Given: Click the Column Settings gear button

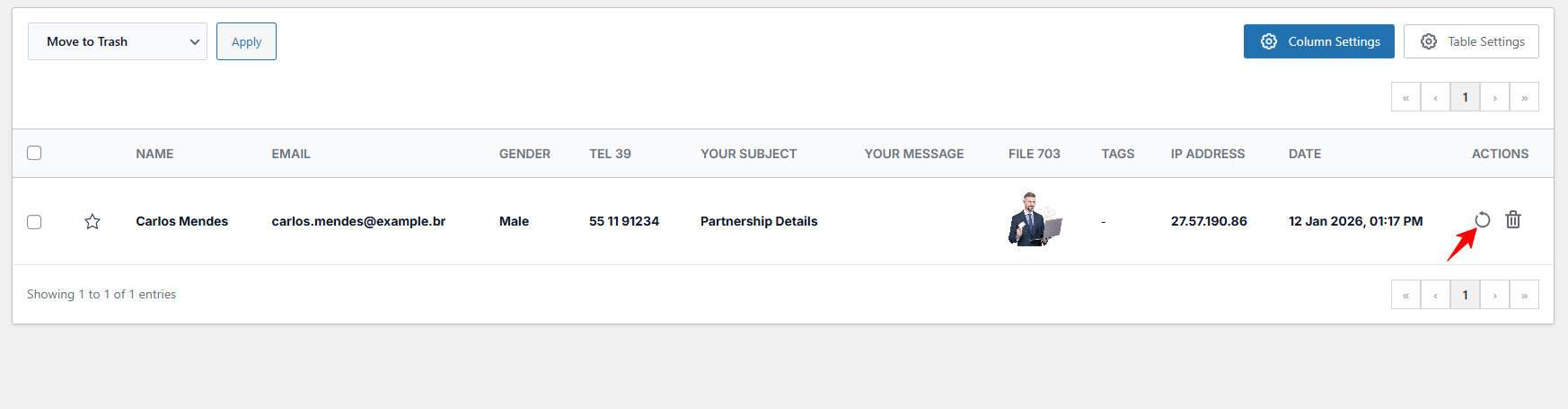Looking at the screenshot, I should (1318, 41).
